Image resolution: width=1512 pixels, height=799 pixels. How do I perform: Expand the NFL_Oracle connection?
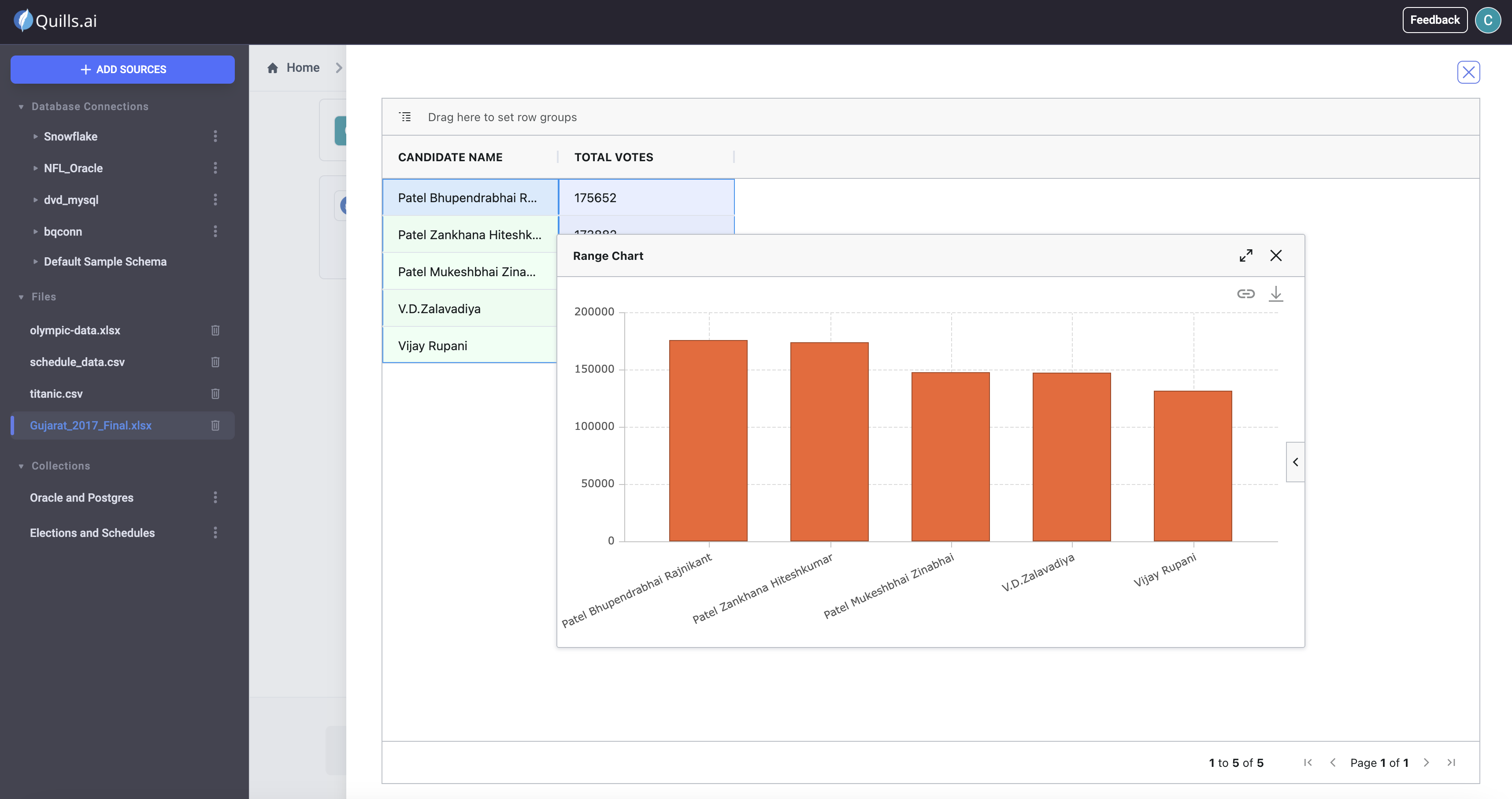(x=35, y=168)
